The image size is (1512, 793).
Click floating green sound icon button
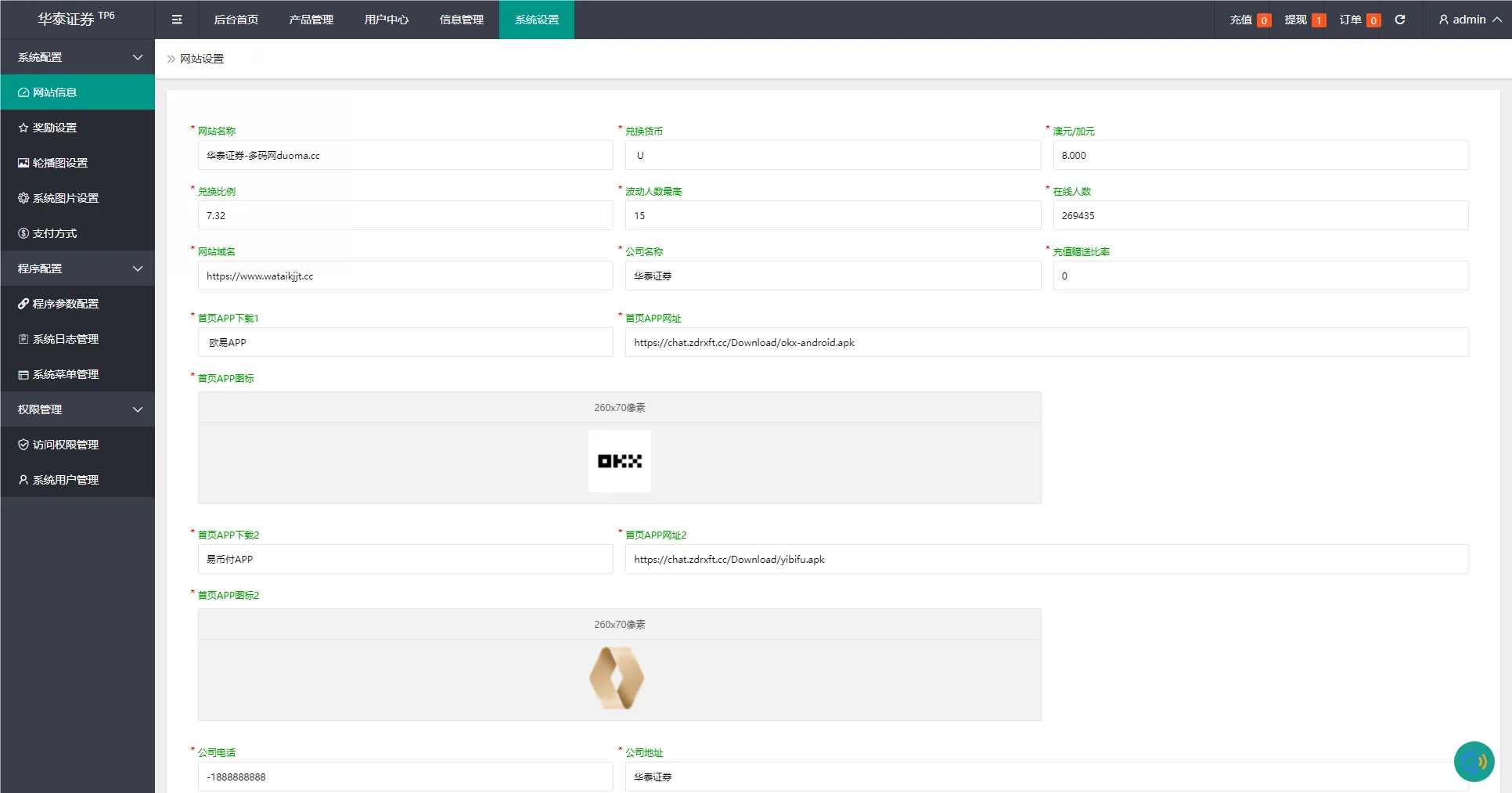pyautogui.click(x=1474, y=761)
